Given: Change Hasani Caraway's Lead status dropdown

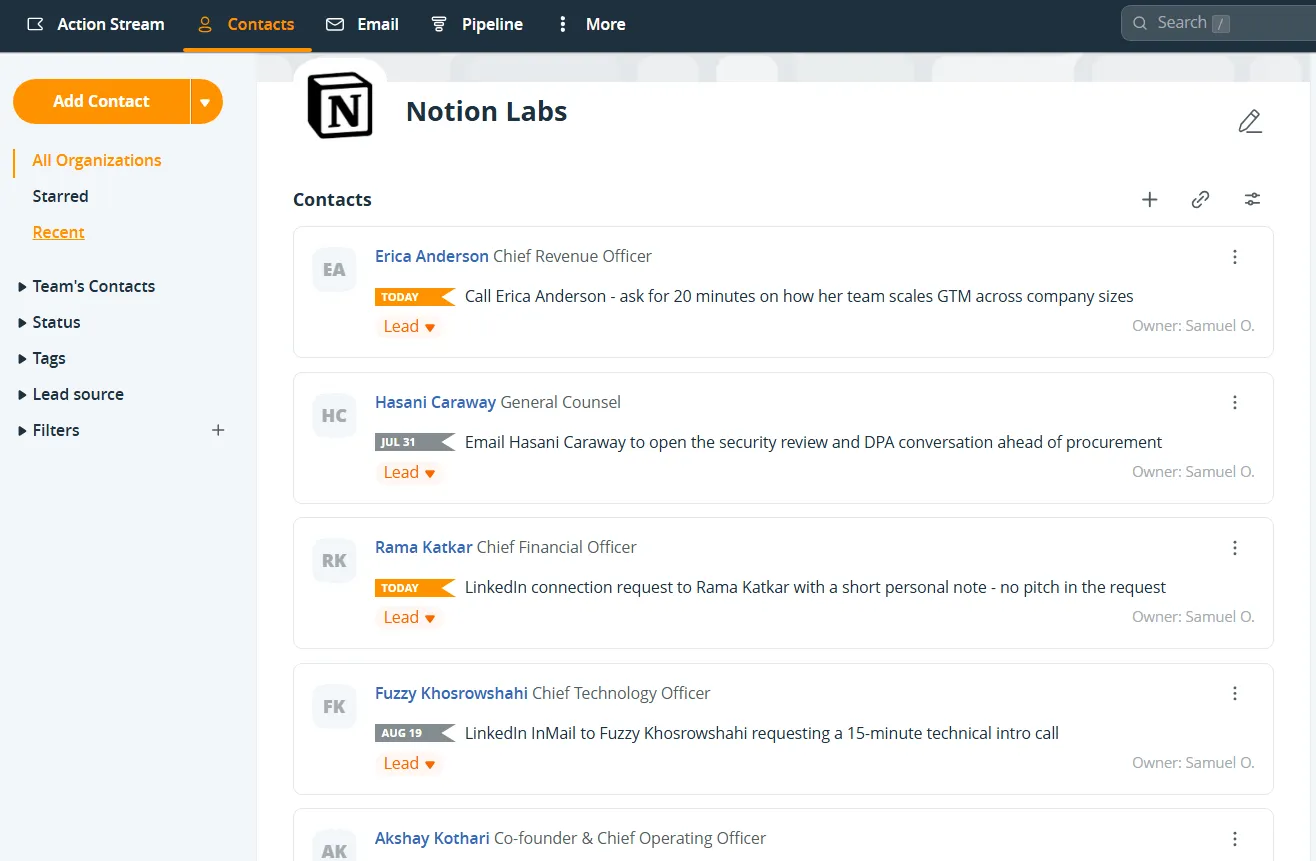Looking at the screenshot, I should pos(409,472).
